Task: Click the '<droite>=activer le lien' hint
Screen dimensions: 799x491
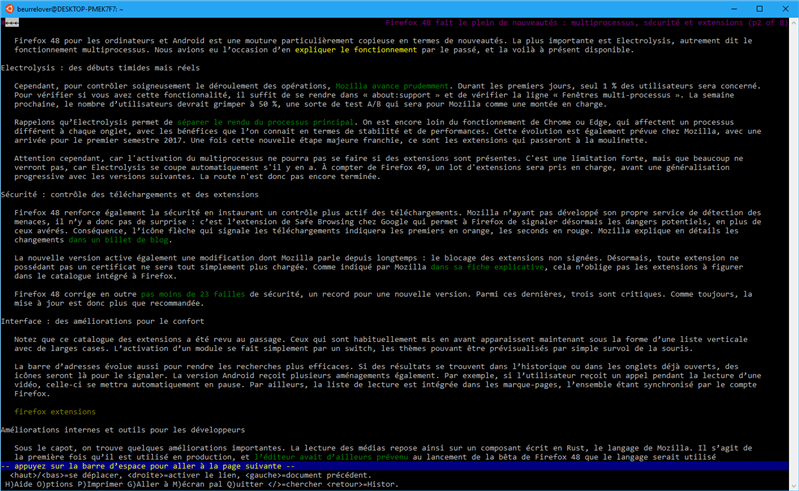Action: pyautogui.click(x=181, y=475)
